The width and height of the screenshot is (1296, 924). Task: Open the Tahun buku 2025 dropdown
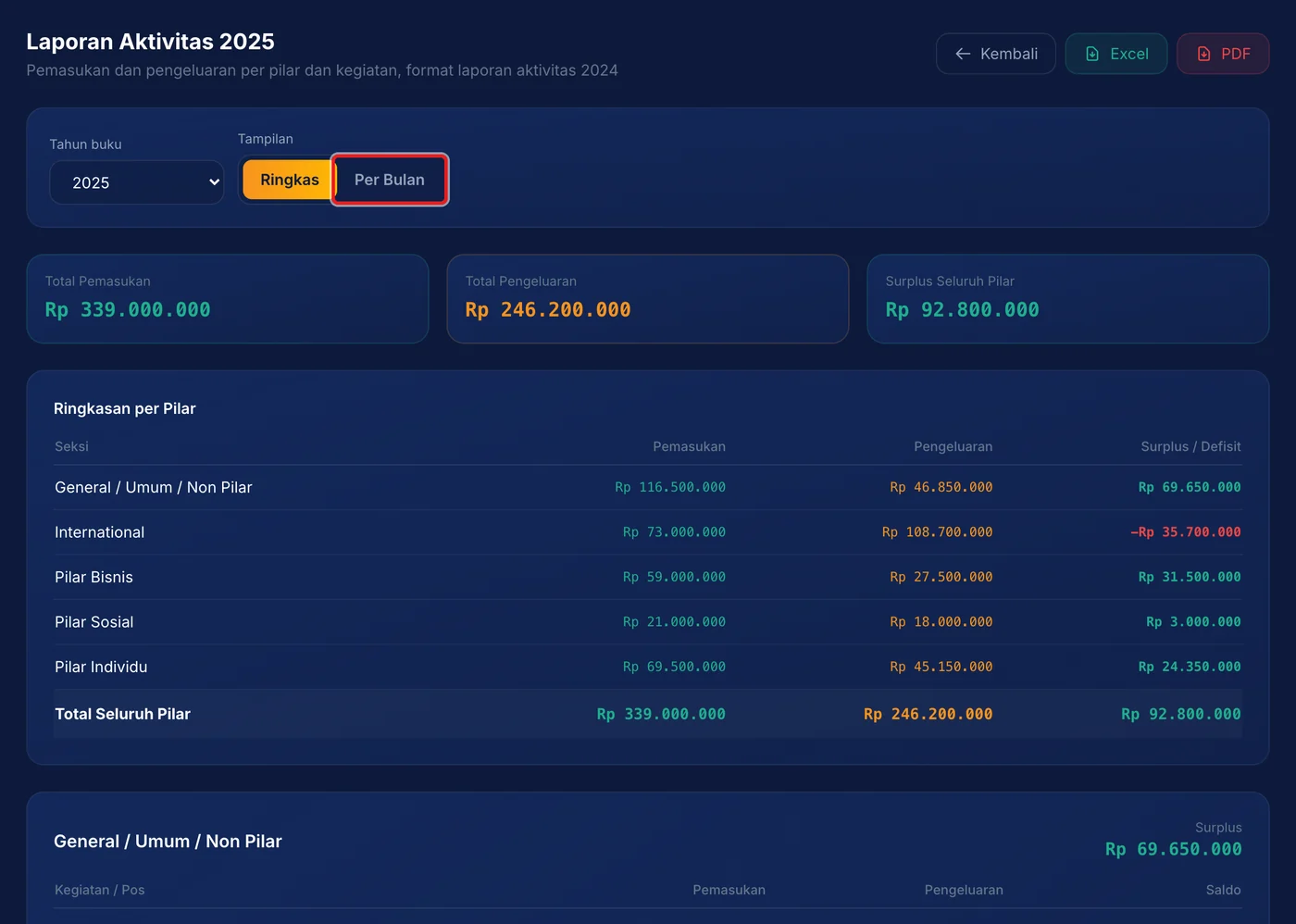tap(137, 182)
